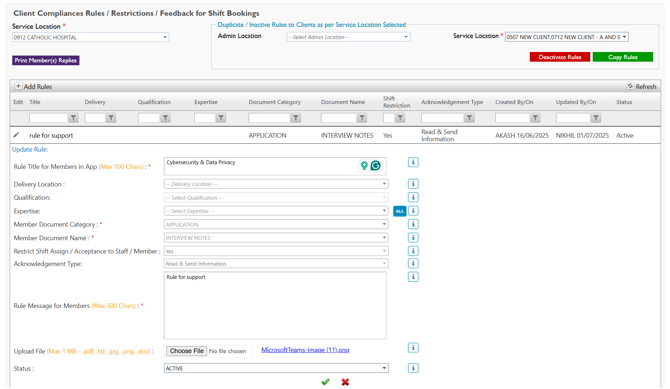Click info icon beside Acknowledgement Type dropdown
Screen dimensions: 670x389
tap(413, 263)
